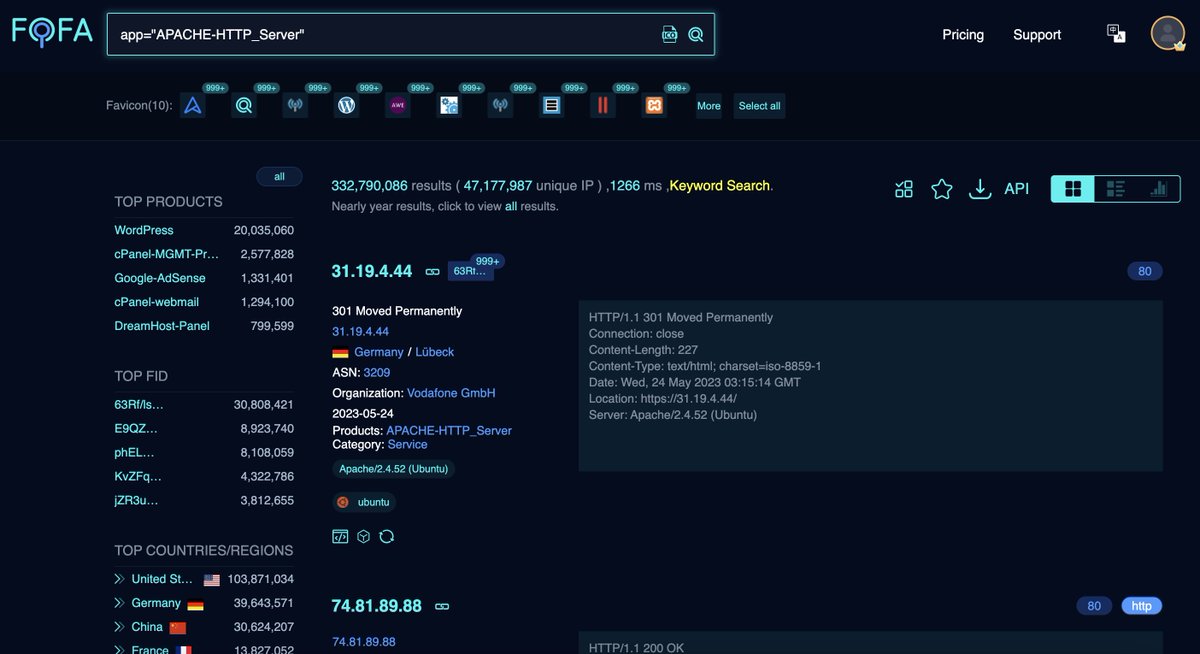
Task: Click the API button
Action: click(x=1016, y=189)
